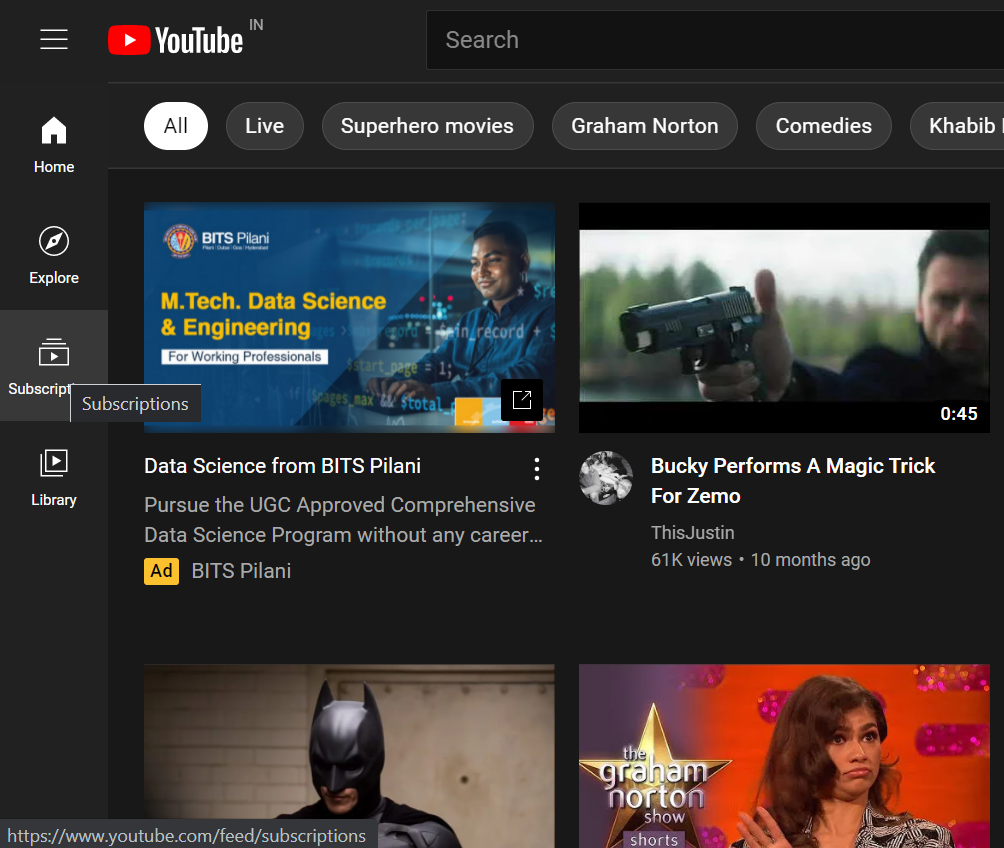Focus the Search field
Screen dimensions: 1004x848
[x=715, y=40]
